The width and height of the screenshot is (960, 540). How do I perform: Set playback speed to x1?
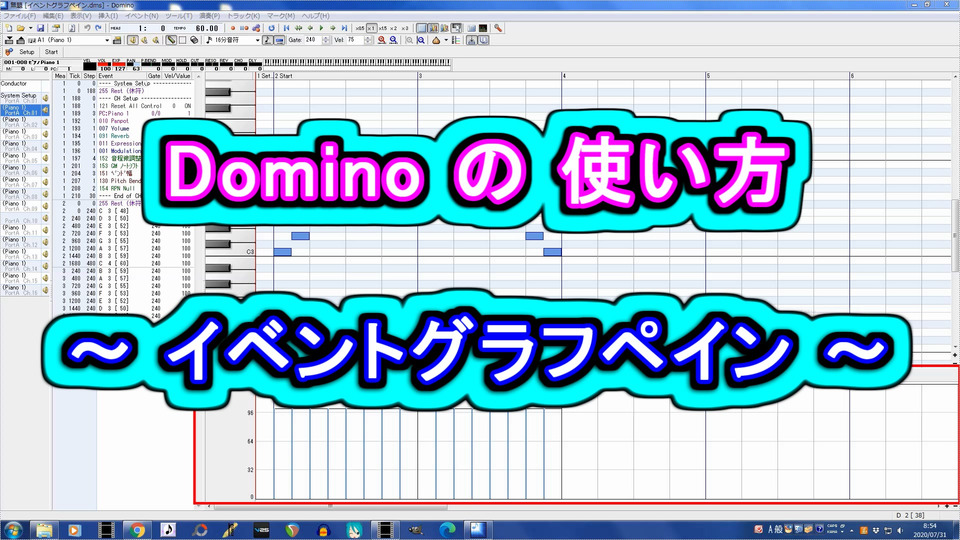click(x=371, y=28)
